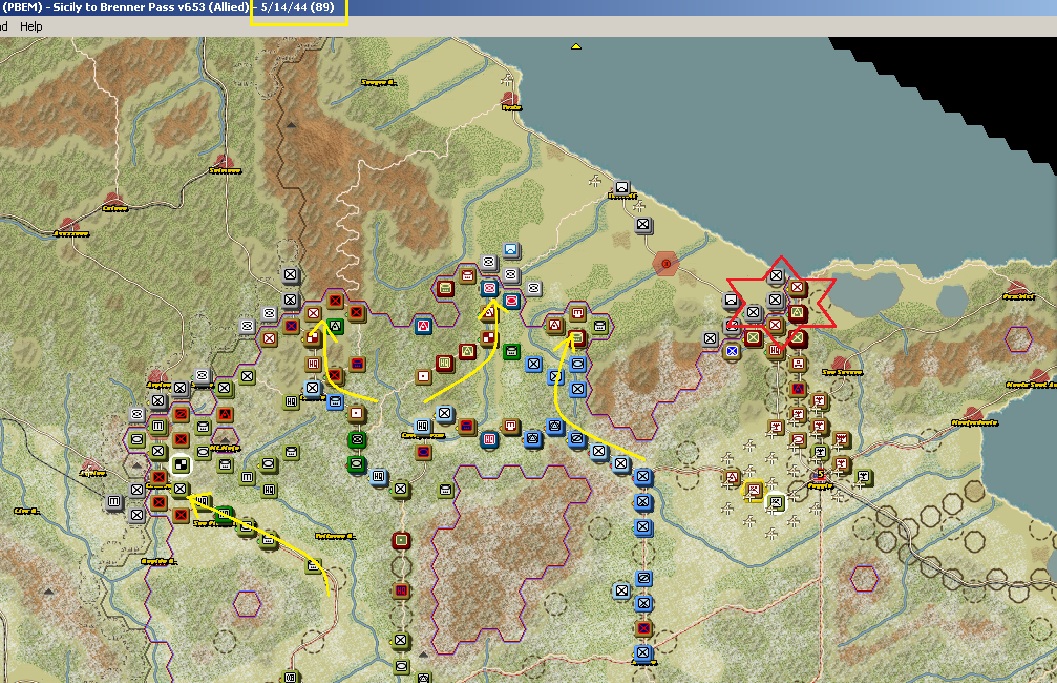
Task: Select the dark red counter with the olive square symbol
Action: (x=401, y=540)
